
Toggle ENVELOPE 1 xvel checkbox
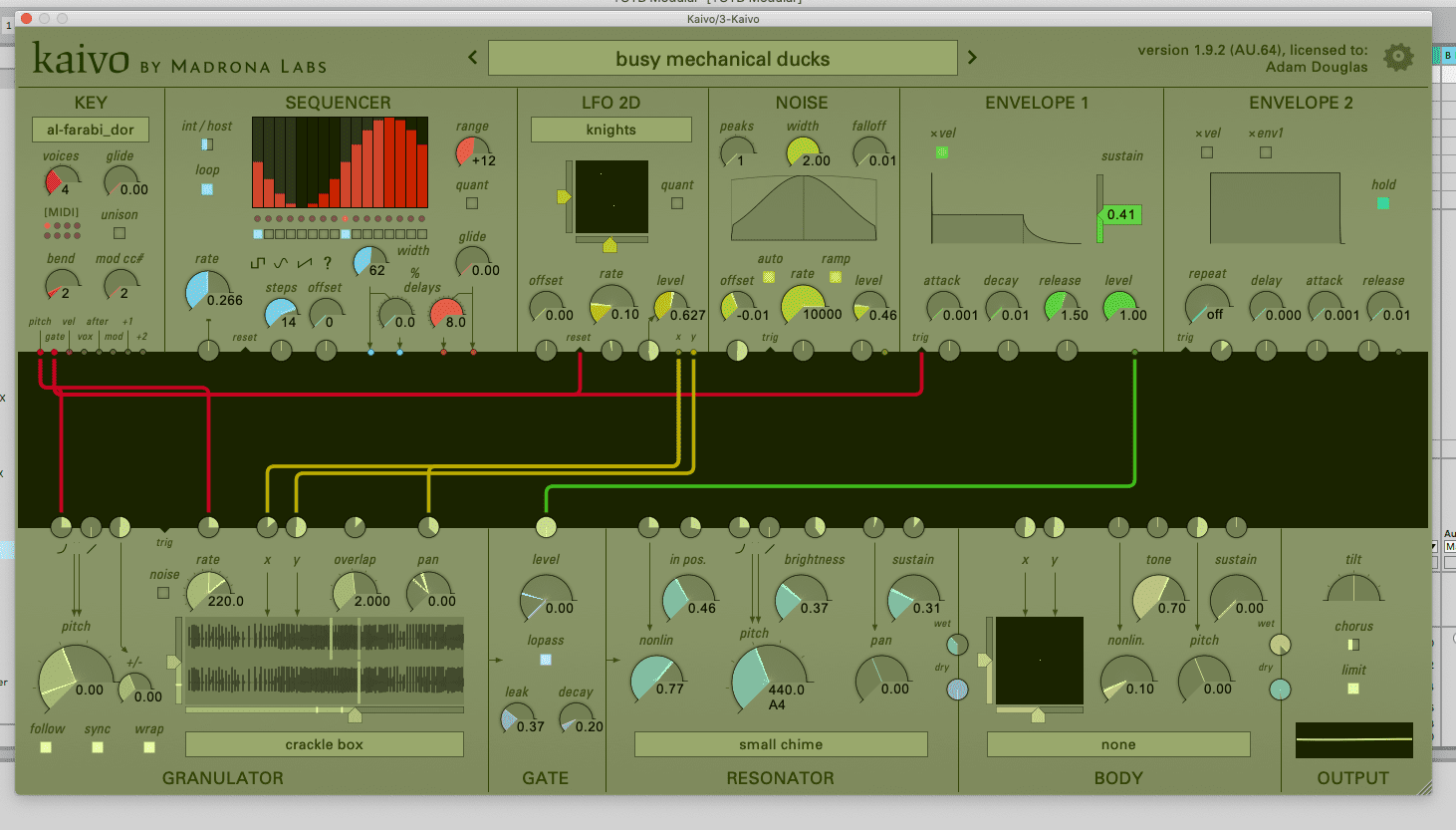click(x=942, y=152)
